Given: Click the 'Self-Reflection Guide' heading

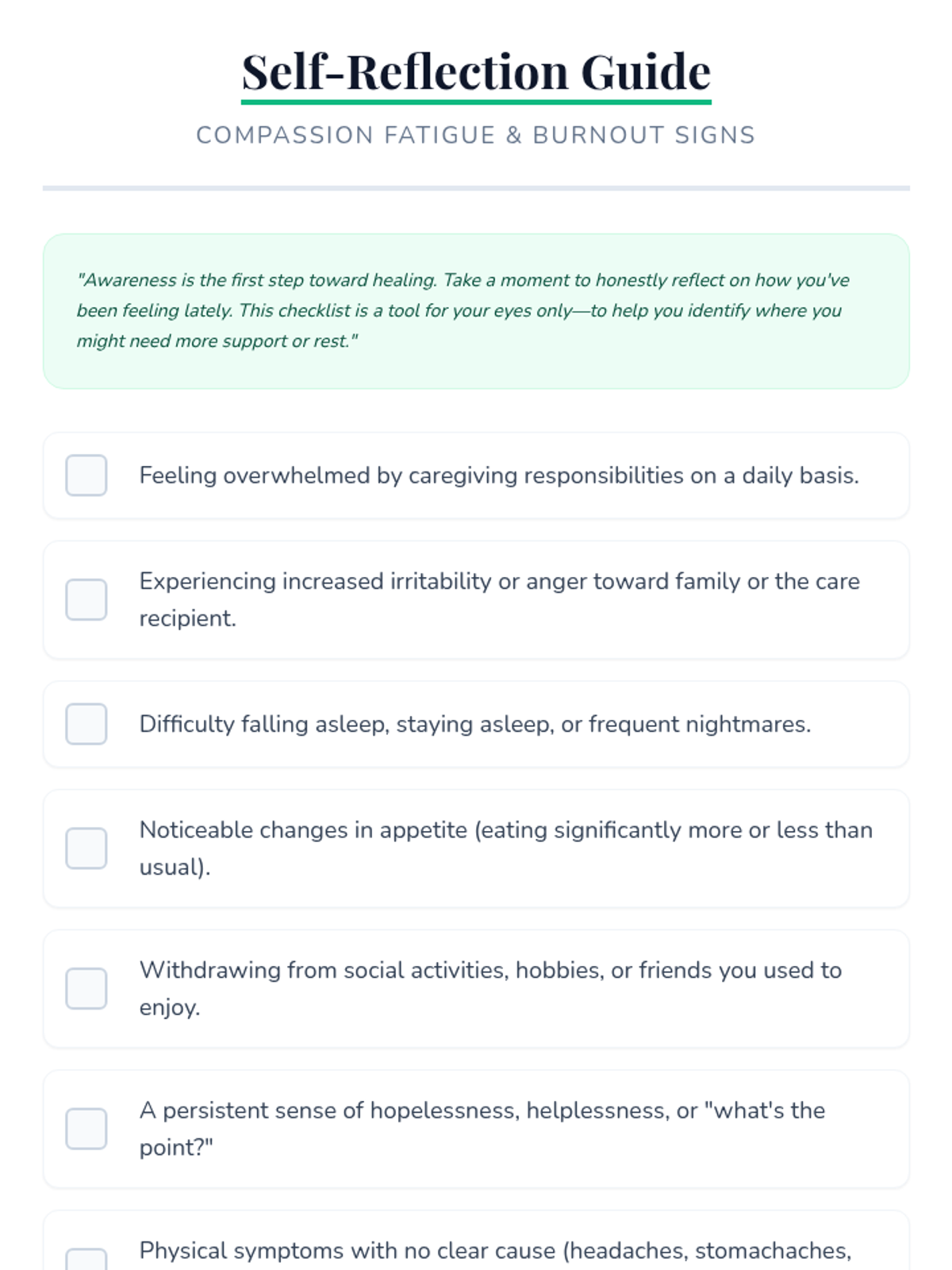Looking at the screenshot, I should point(476,71).
